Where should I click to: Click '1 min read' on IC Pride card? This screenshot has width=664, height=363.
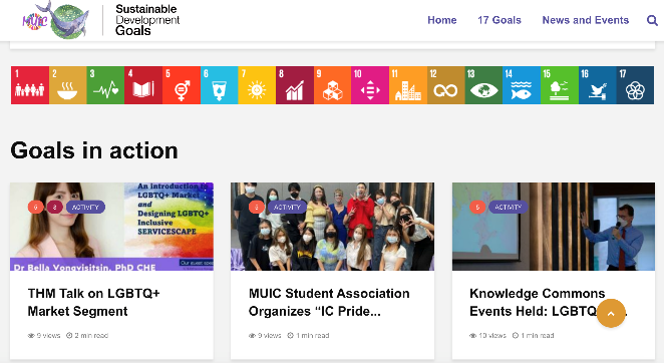coord(308,335)
